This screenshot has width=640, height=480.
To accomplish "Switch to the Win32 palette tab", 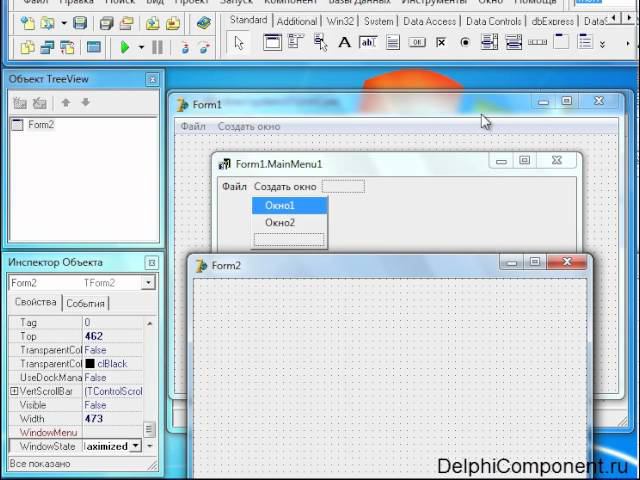I will (340, 21).
